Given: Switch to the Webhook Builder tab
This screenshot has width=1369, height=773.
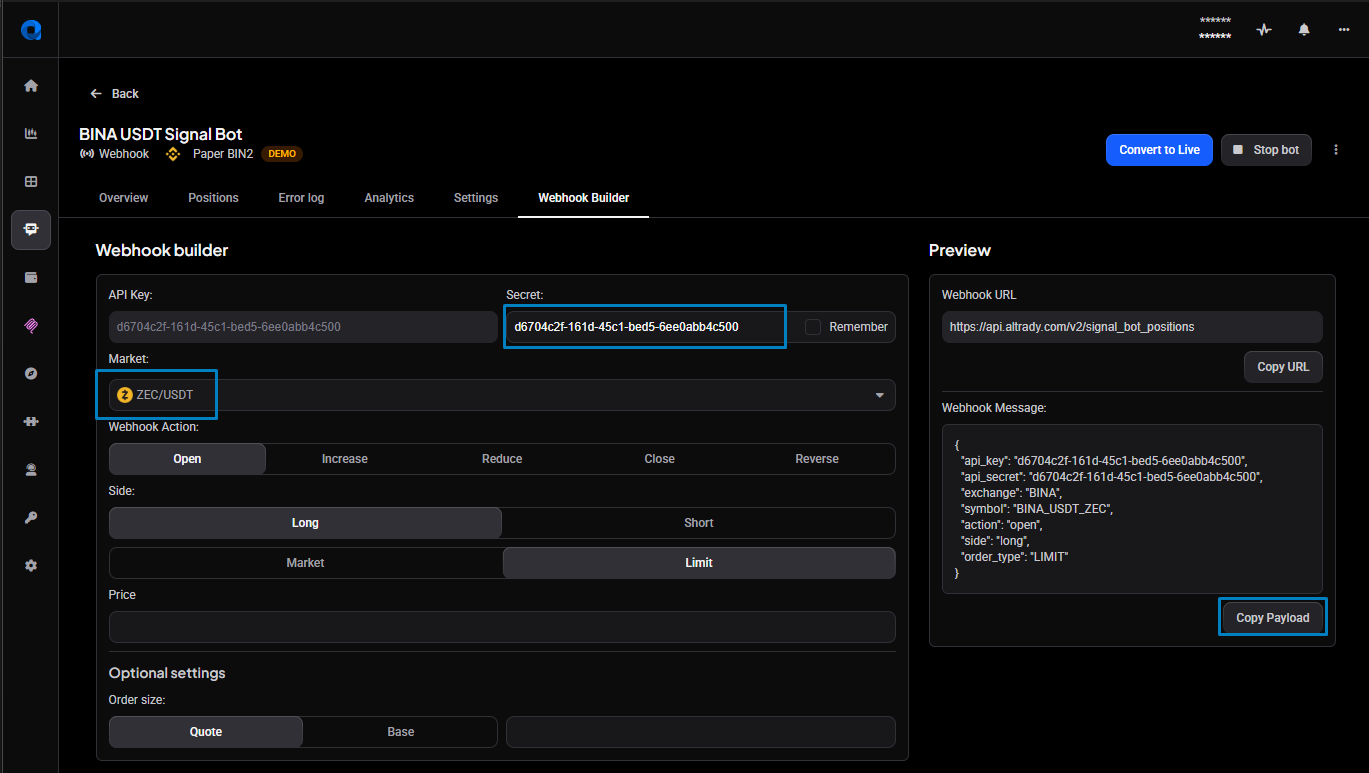Looking at the screenshot, I should click(x=584, y=198).
